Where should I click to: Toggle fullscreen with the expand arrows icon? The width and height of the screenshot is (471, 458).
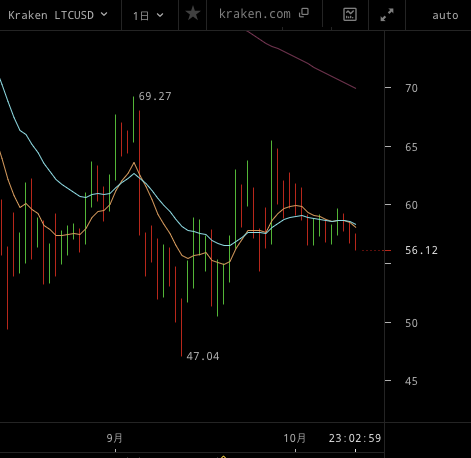(x=387, y=15)
